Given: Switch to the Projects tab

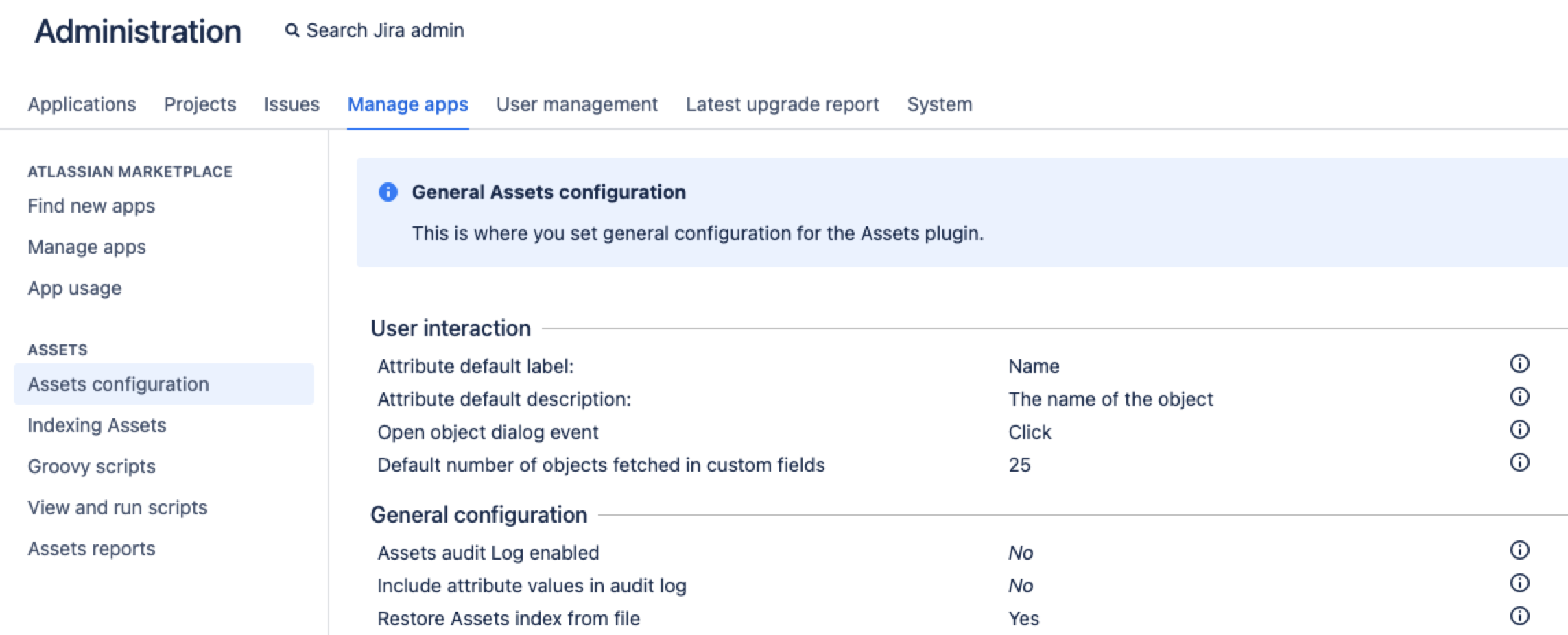Looking at the screenshot, I should click(x=200, y=104).
